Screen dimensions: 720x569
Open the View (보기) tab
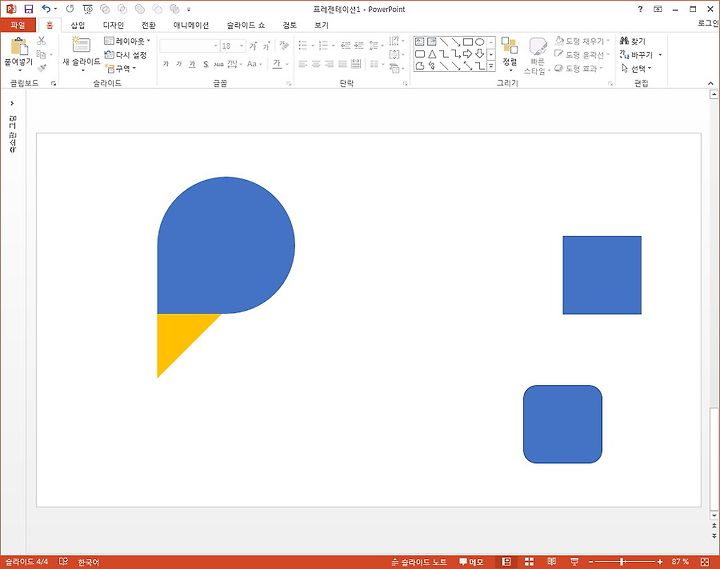tap(321, 25)
